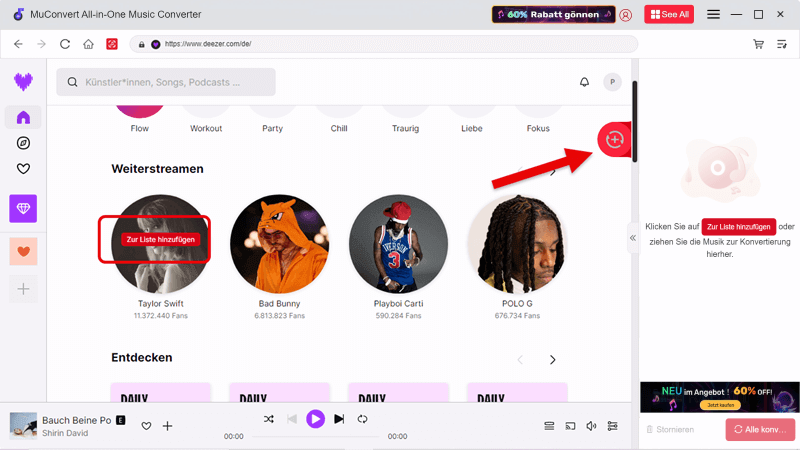Click the red service switch icon

(x=112, y=44)
